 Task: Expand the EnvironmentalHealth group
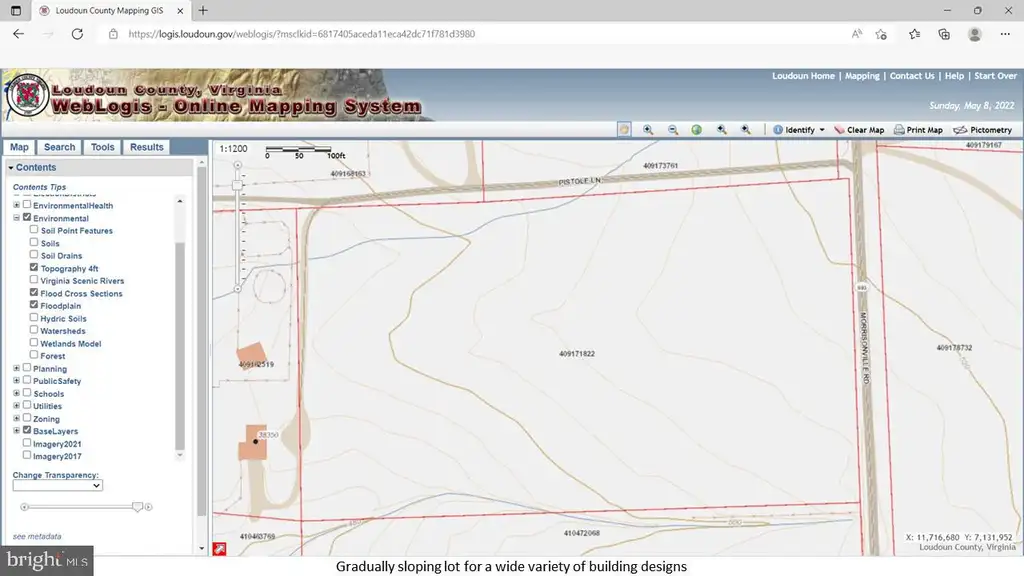[16, 205]
